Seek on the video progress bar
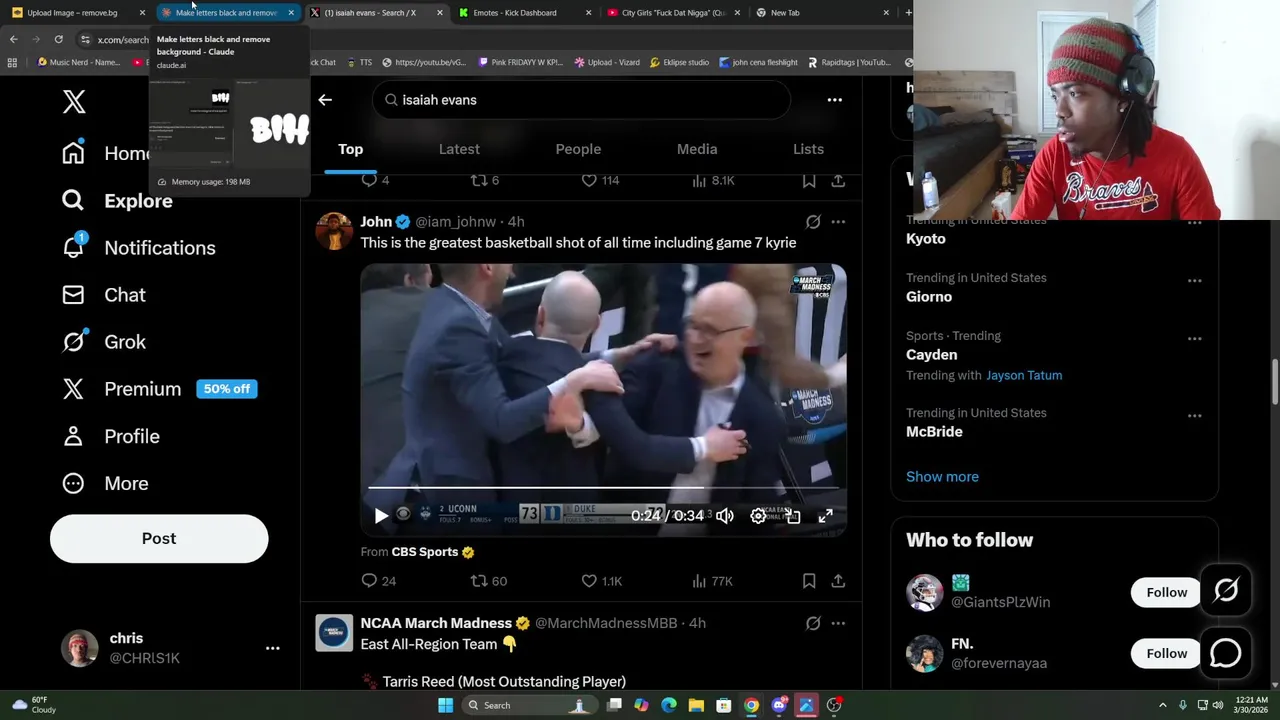The image size is (1280, 720). click(604, 488)
